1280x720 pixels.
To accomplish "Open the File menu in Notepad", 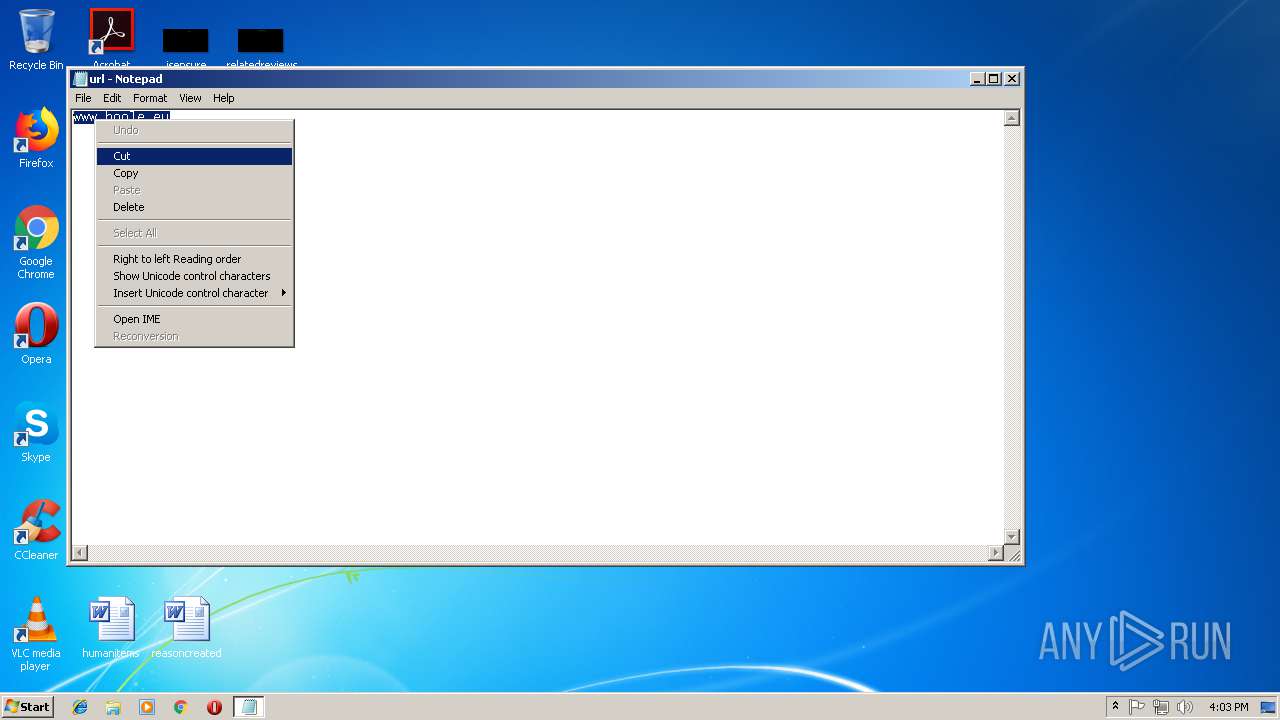I will point(83,98).
